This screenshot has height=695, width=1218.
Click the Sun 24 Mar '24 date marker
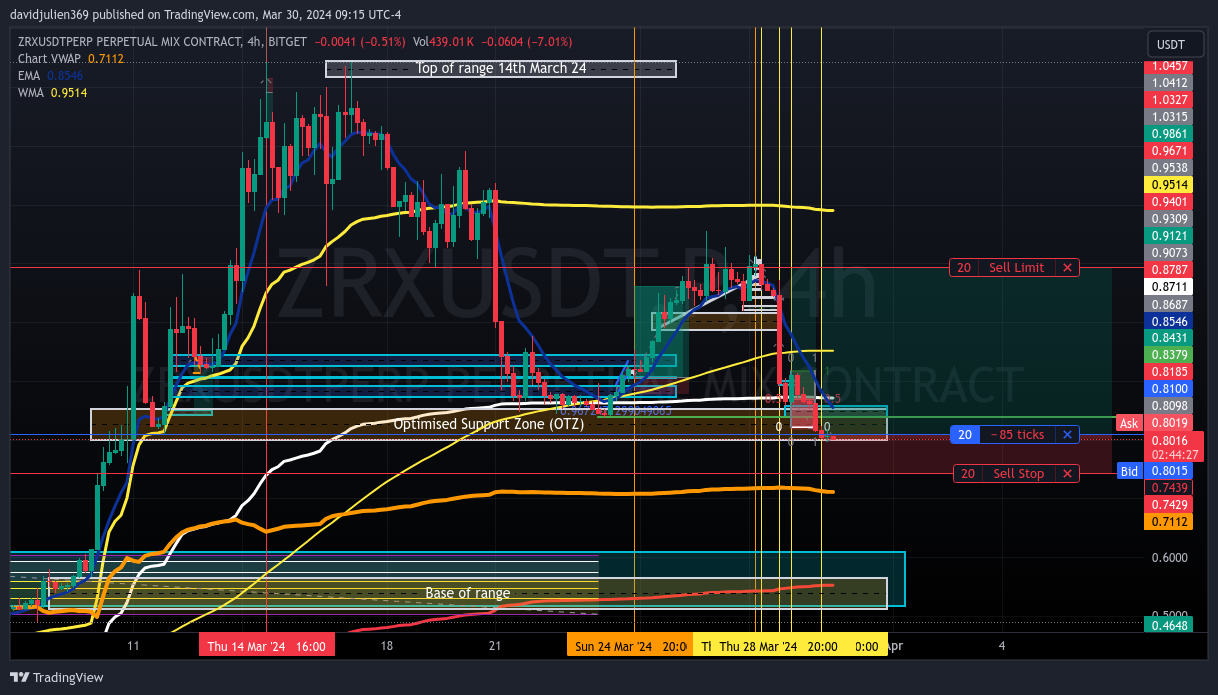[x=629, y=646]
